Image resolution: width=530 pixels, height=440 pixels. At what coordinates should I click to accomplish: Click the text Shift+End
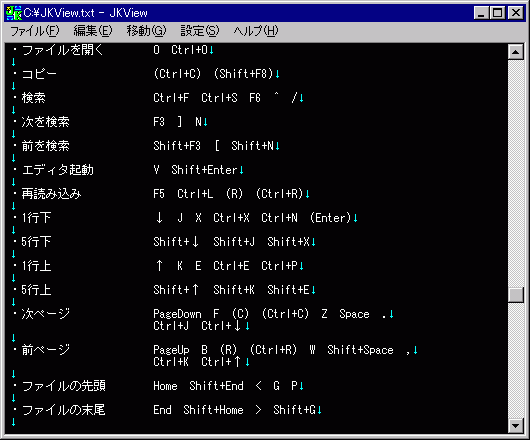point(216,386)
